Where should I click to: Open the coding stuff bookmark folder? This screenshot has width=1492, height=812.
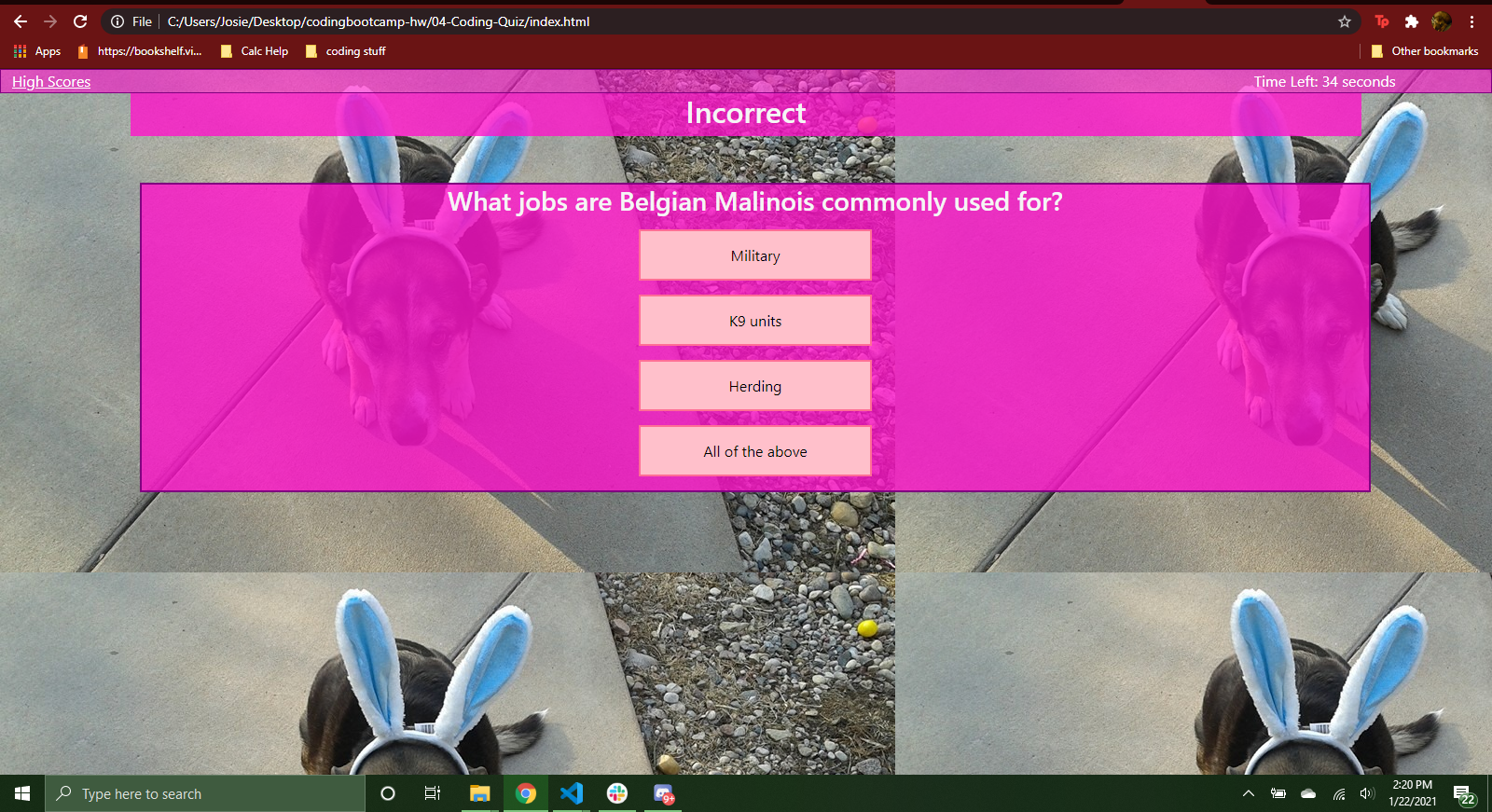345,51
